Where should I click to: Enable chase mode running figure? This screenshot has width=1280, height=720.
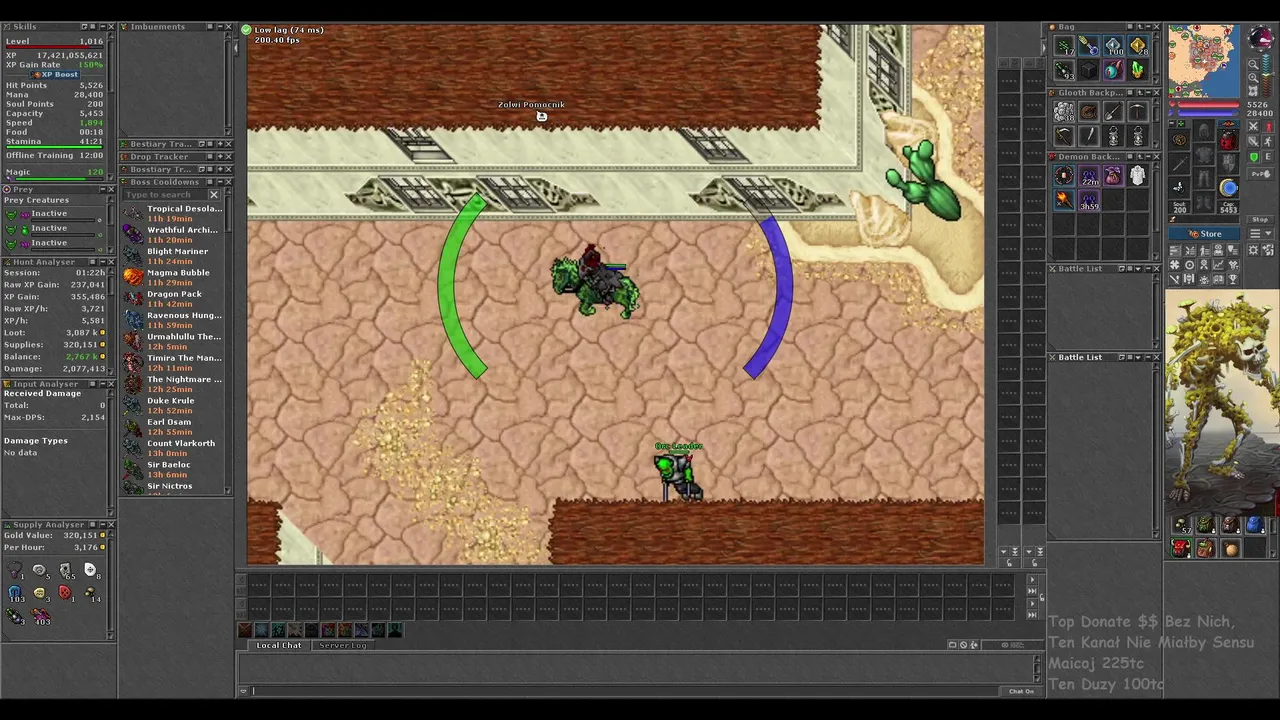(x=1268, y=141)
